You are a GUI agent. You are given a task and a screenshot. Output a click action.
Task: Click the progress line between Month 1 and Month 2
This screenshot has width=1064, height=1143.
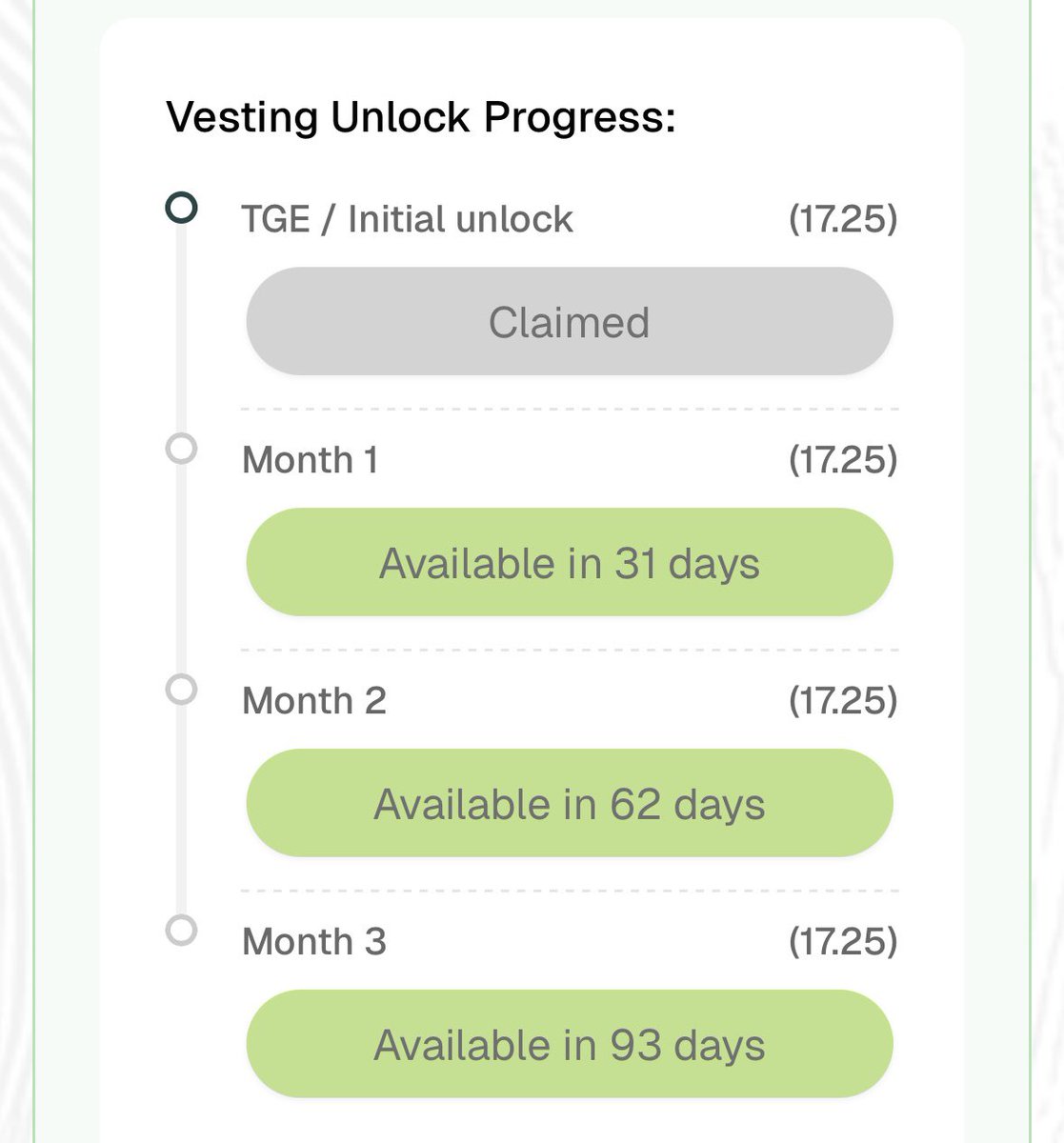coord(181,569)
